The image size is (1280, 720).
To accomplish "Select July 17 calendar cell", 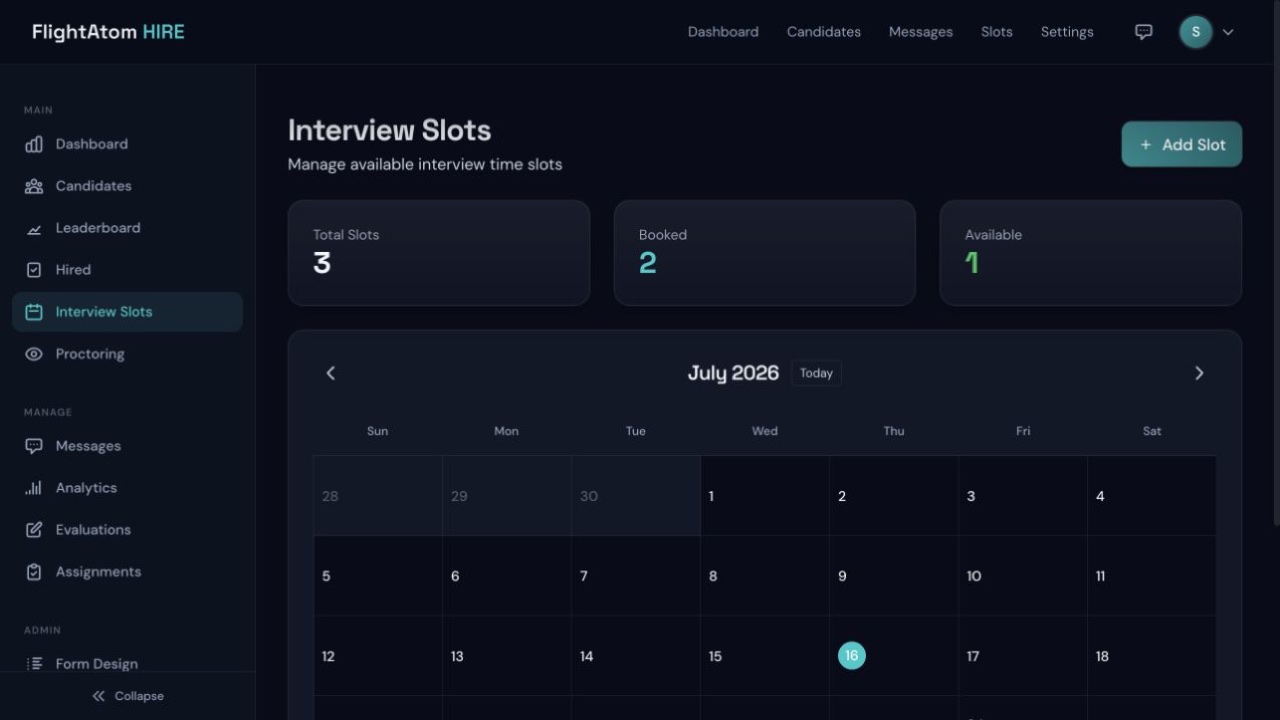I will pos(1023,656).
